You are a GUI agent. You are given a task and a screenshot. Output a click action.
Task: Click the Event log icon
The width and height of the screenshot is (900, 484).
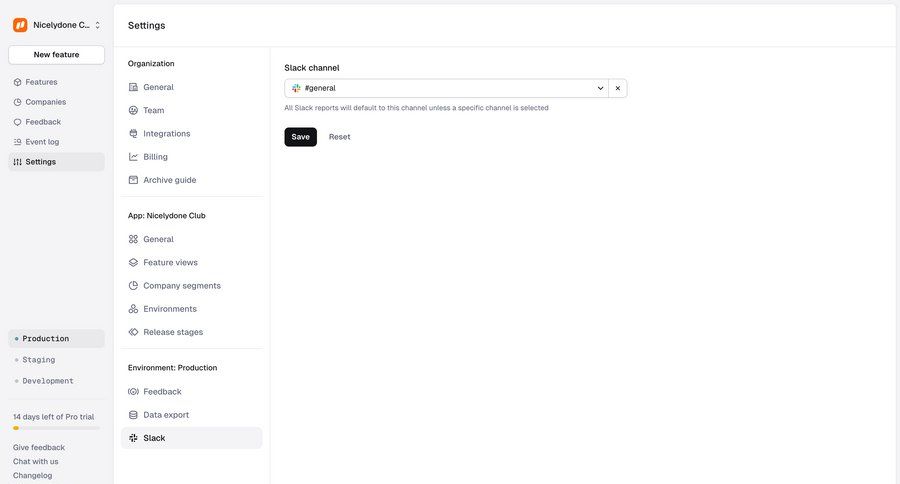tap(17, 142)
